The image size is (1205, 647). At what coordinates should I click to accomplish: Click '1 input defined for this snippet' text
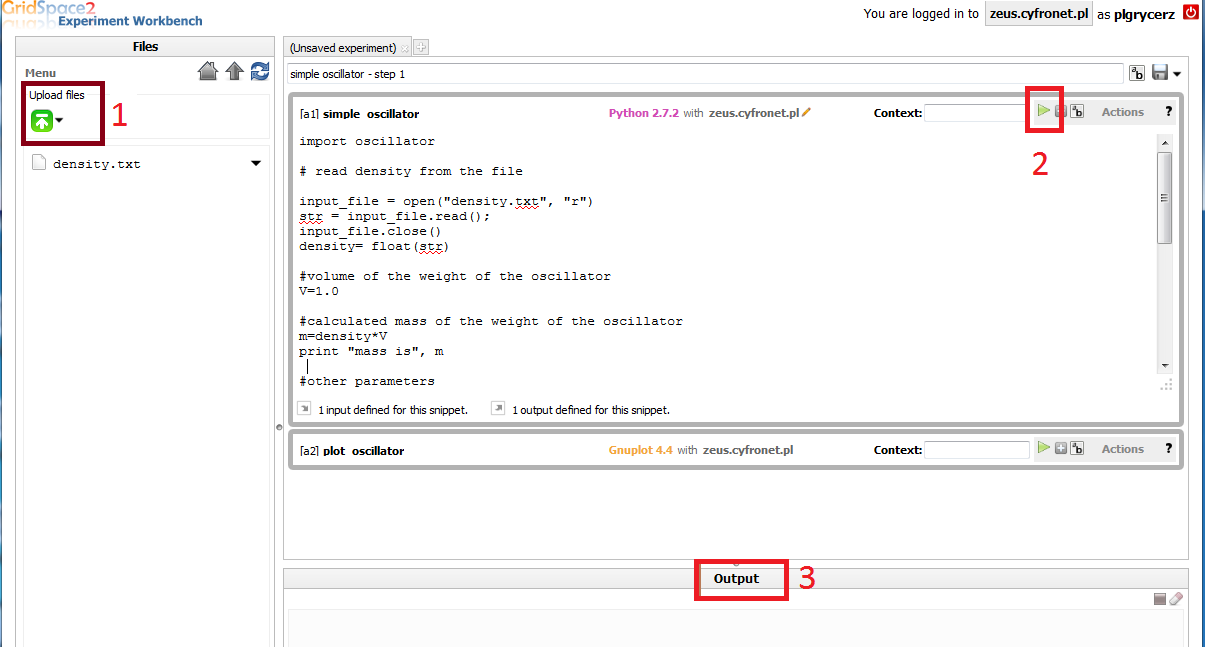tap(393, 410)
